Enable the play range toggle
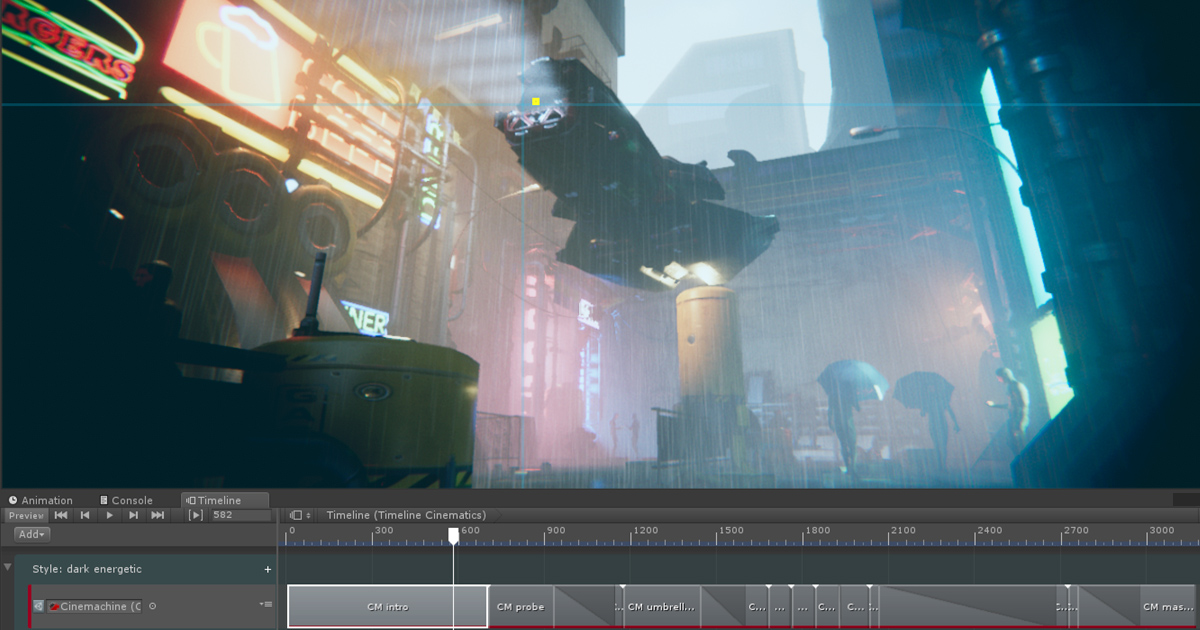 tap(196, 515)
